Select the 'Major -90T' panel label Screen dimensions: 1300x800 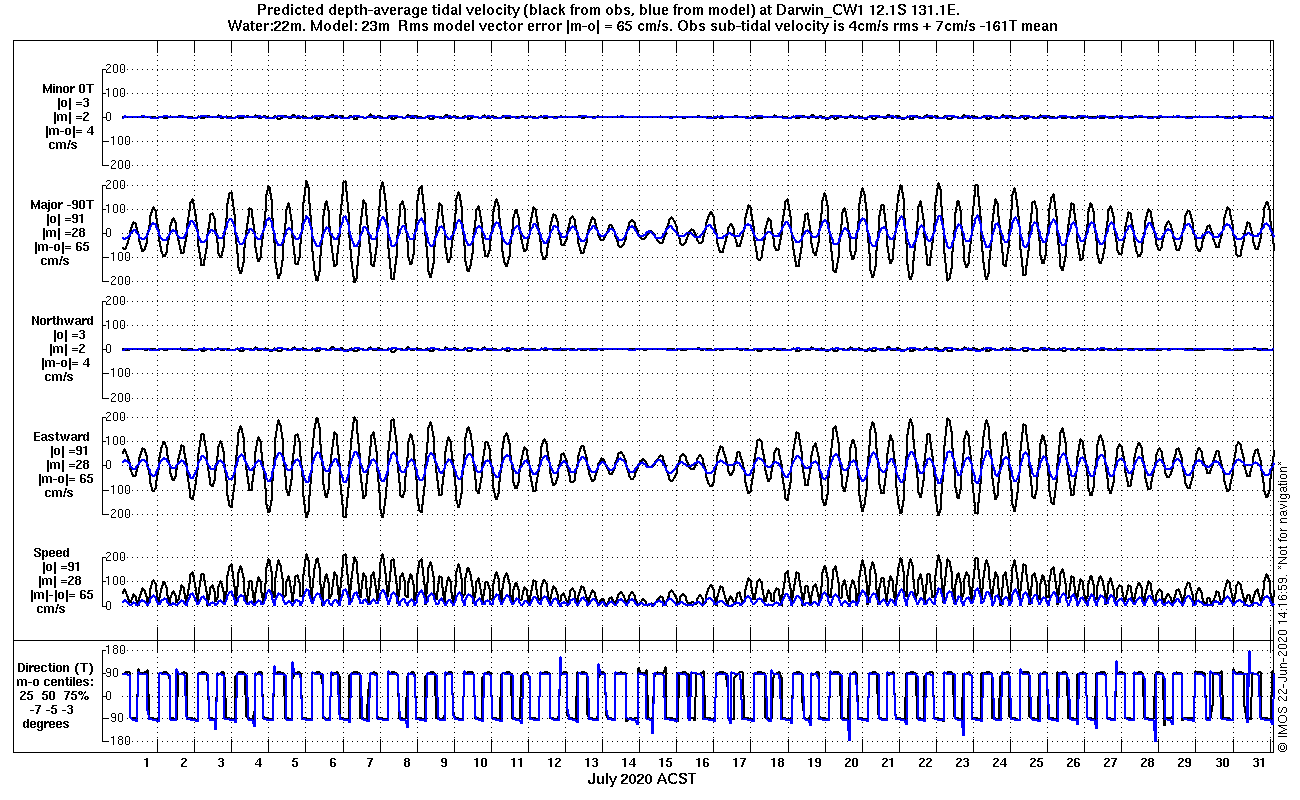(x=62, y=205)
